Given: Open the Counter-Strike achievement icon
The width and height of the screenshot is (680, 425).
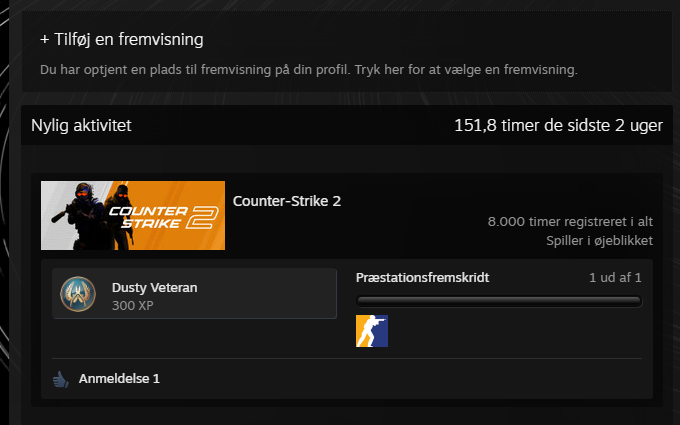Looking at the screenshot, I should pos(372,331).
